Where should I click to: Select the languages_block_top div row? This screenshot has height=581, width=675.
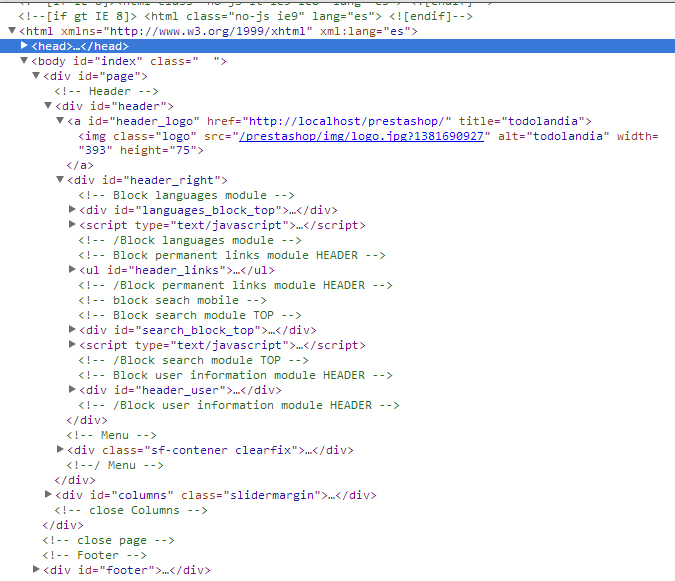208,210
